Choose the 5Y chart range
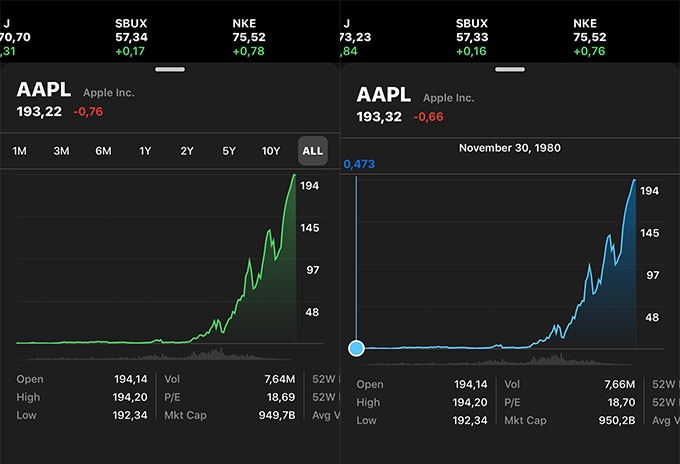This screenshot has width=680, height=464. click(x=229, y=151)
